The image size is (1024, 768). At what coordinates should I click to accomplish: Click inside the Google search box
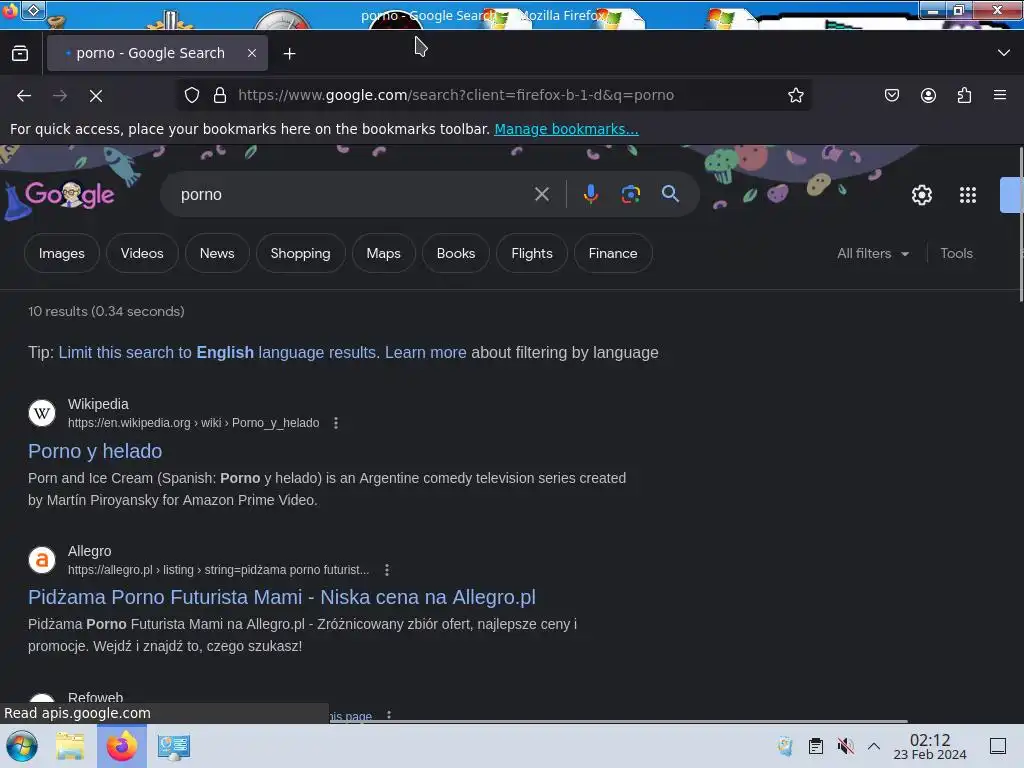tap(353, 195)
